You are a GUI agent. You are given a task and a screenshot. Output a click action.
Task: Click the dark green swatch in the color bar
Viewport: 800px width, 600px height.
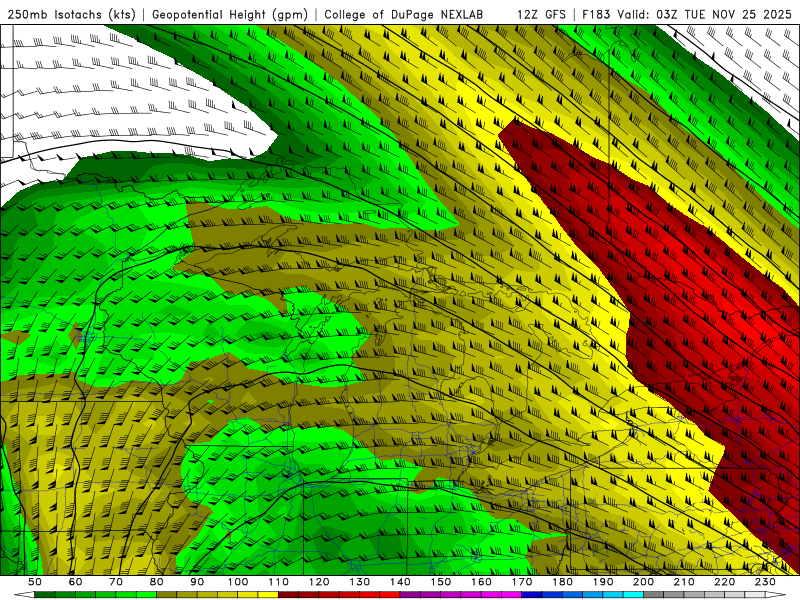coord(45,595)
